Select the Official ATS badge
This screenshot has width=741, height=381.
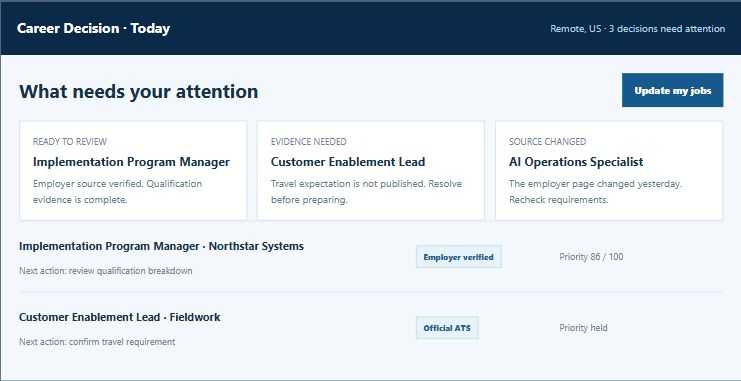click(447, 328)
